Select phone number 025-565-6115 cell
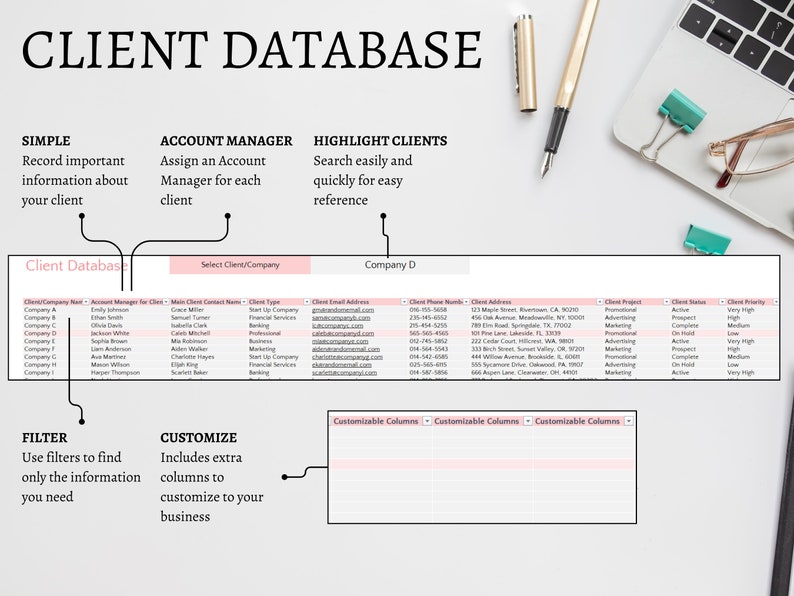 pyautogui.click(x=428, y=365)
